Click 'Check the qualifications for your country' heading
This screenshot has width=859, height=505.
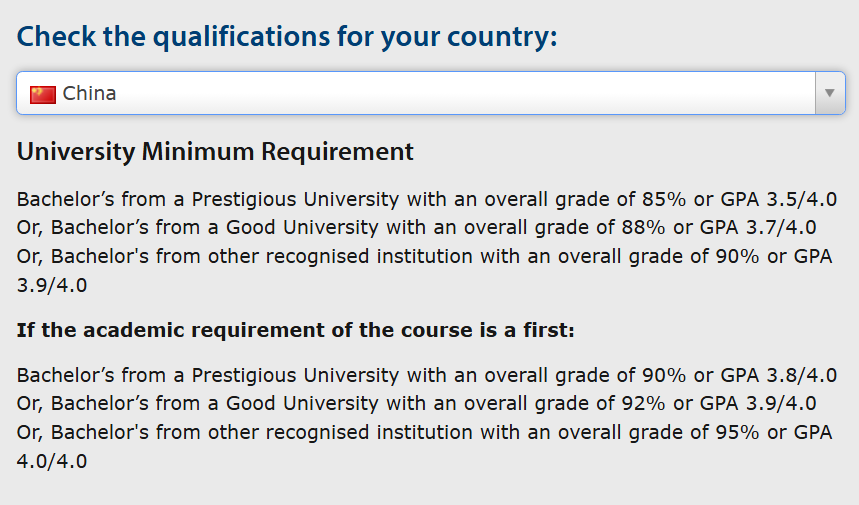pyautogui.click(x=287, y=37)
